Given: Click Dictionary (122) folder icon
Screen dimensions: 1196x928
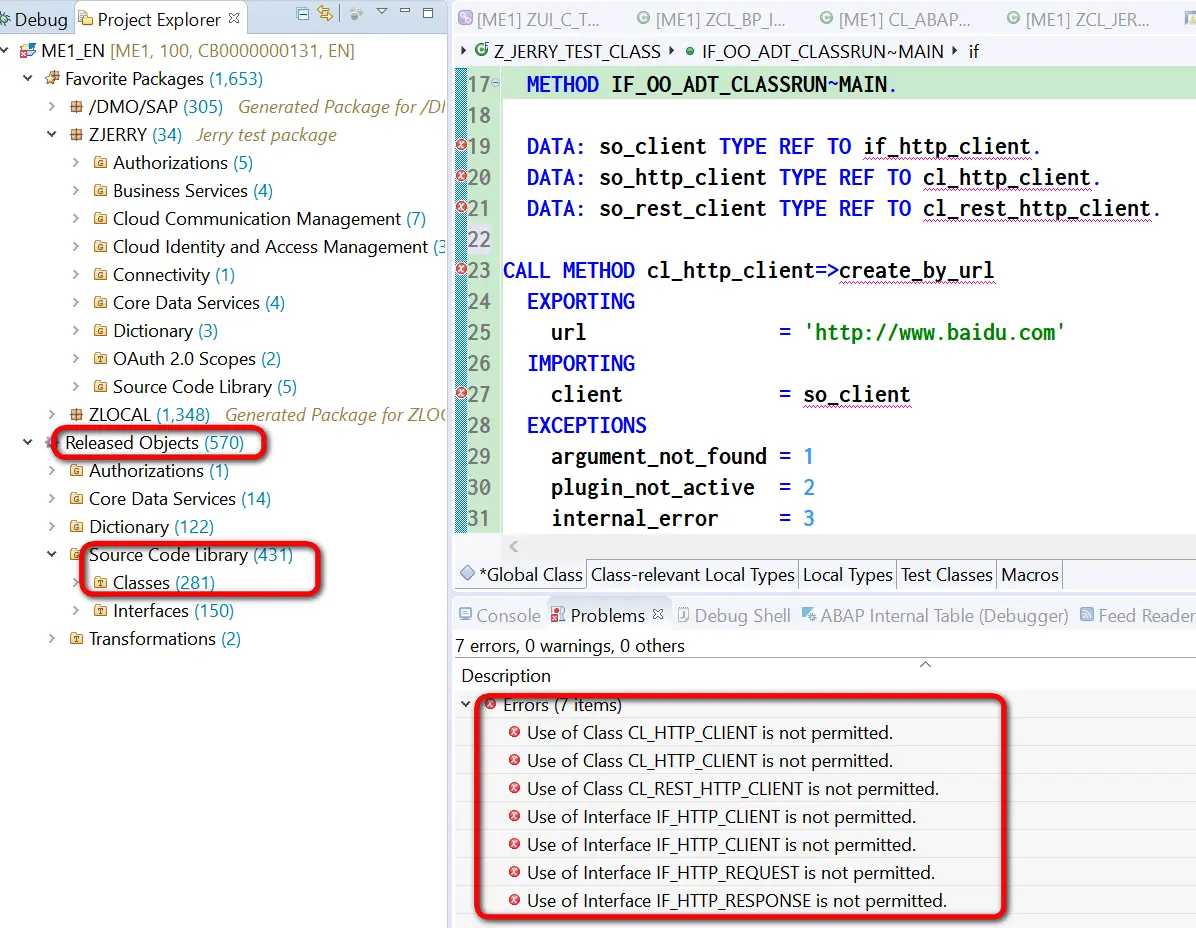Looking at the screenshot, I should click(x=76, y=527).
